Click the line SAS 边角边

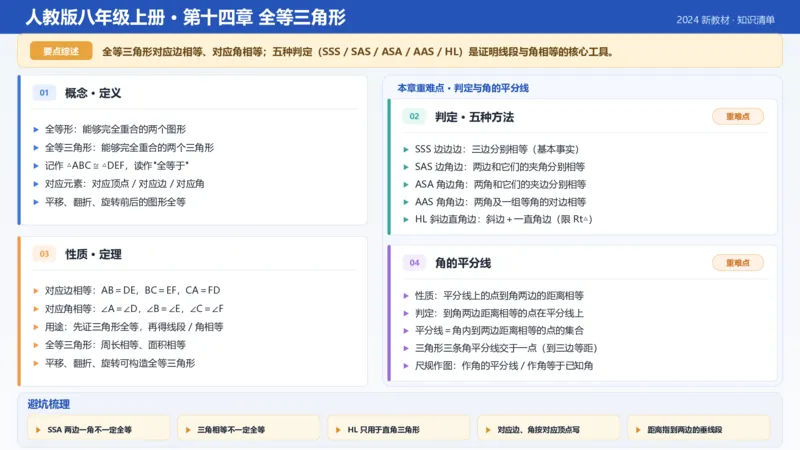click(499, 166)
